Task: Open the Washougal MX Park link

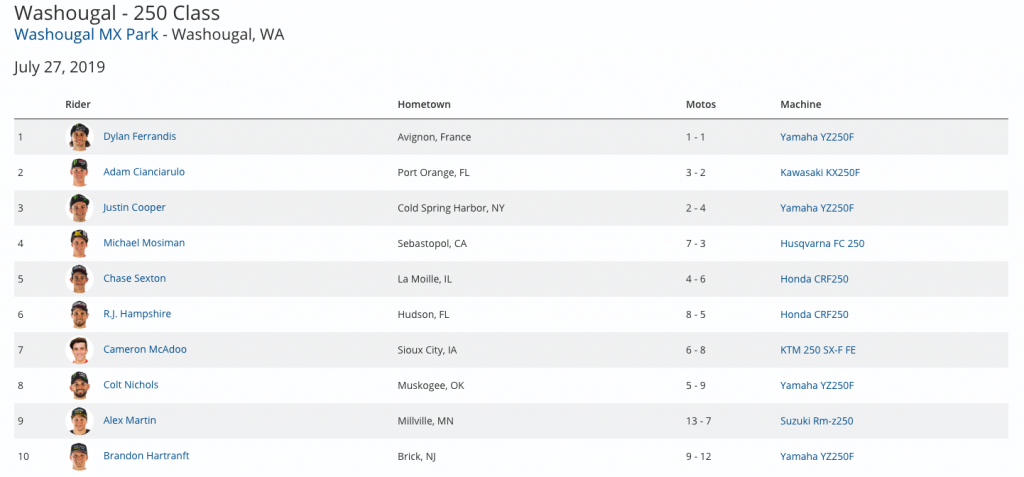Action: [x=85, y=34]
